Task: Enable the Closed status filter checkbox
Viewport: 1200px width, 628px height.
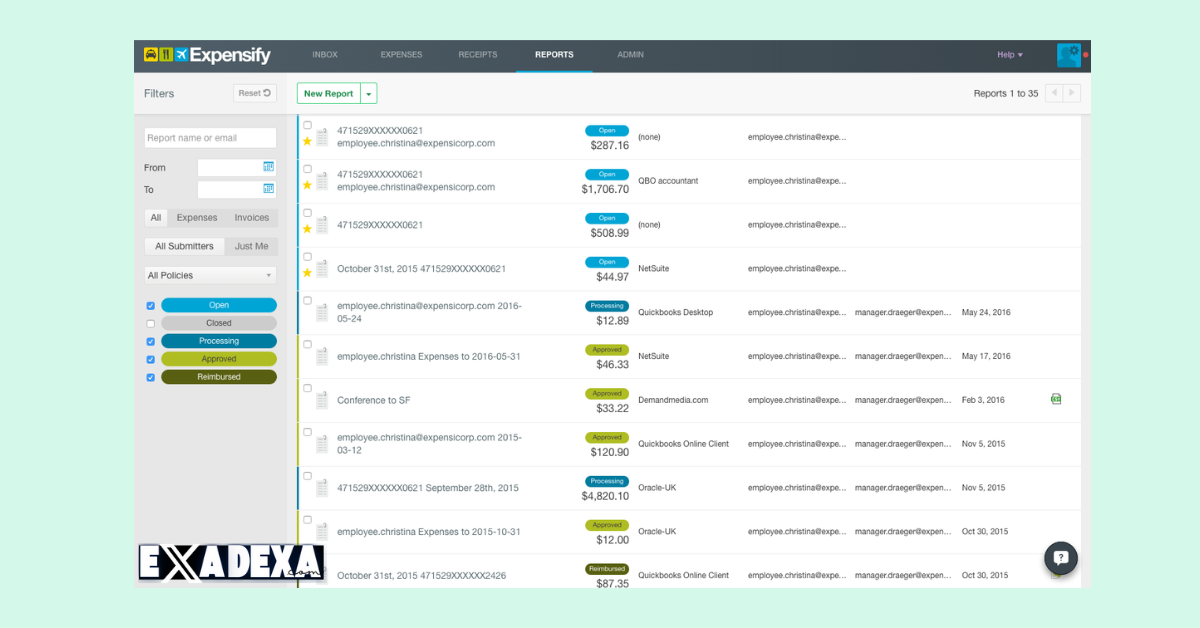Action: pos(150,323)
